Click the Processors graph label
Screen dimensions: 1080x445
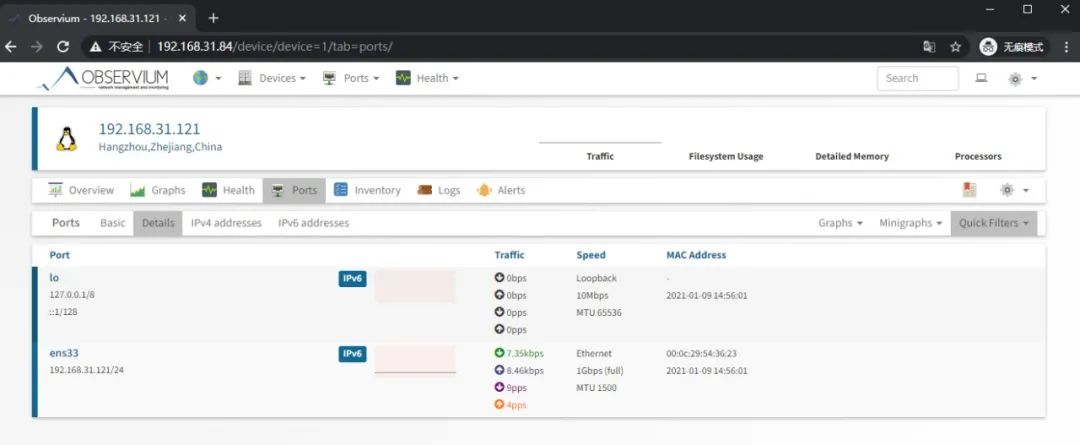pos(978,156)
